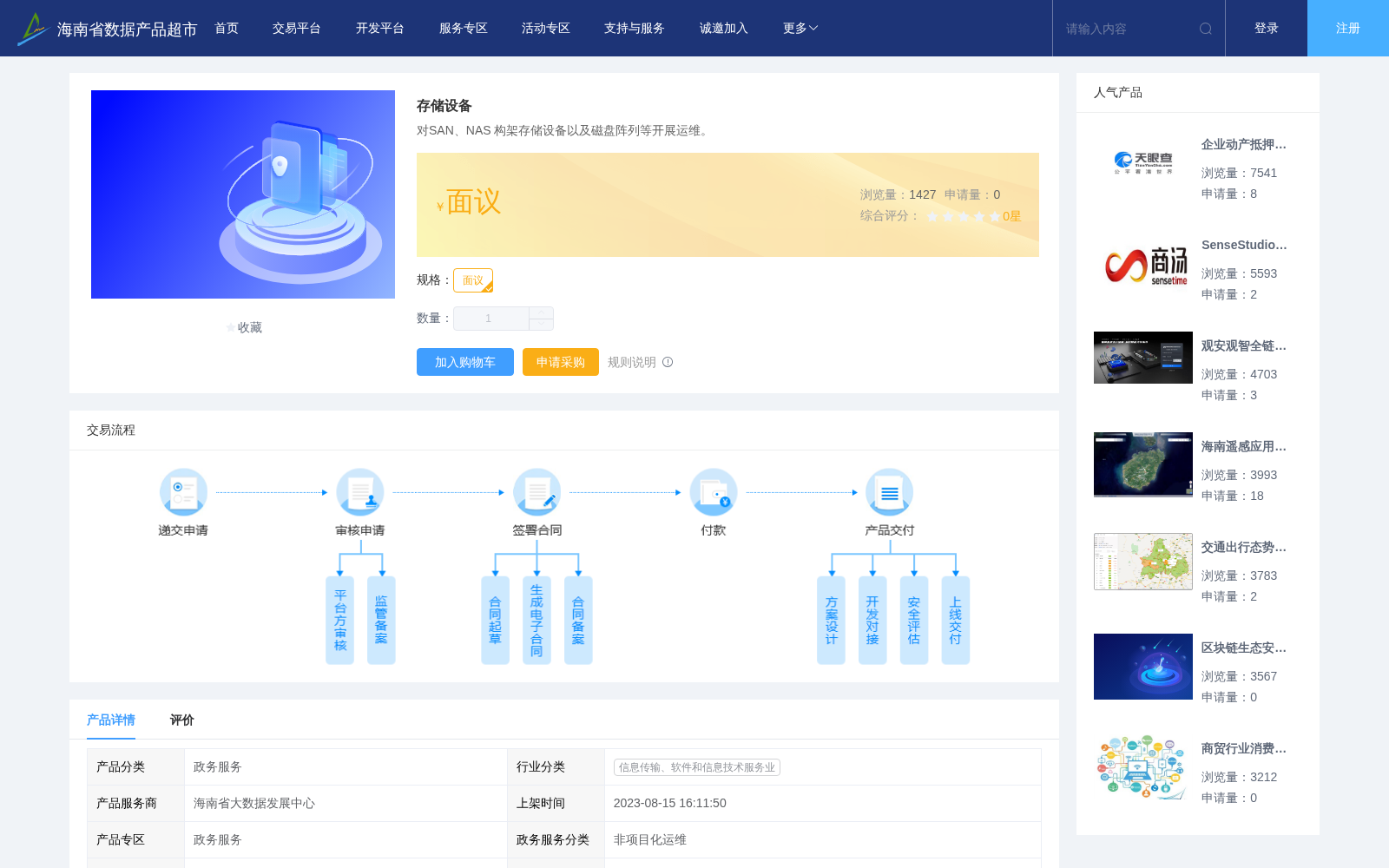Open 海南遥感应用 product title

click(x=1244, y=446)
